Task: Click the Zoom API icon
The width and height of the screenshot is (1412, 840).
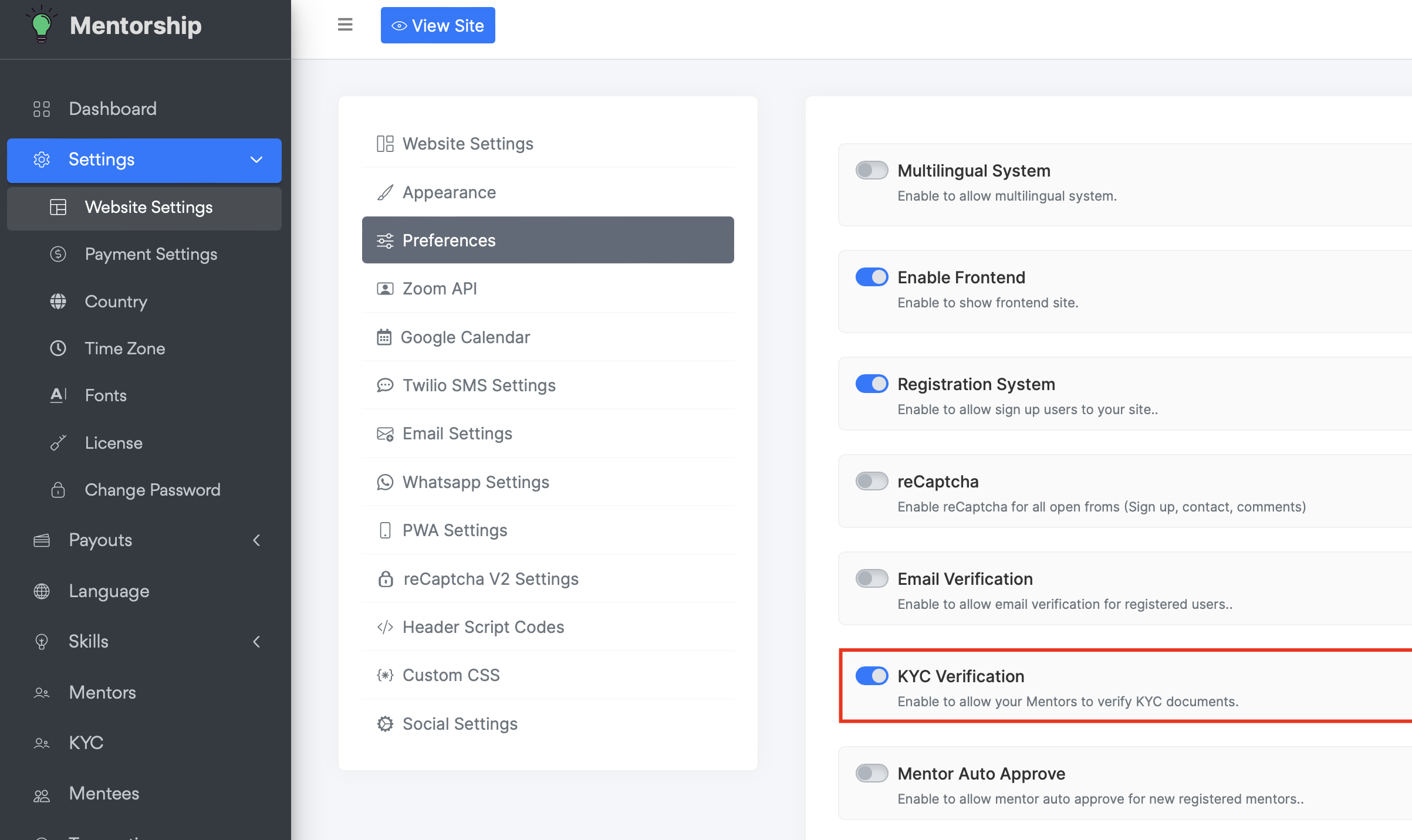Action: pos(385,289)
